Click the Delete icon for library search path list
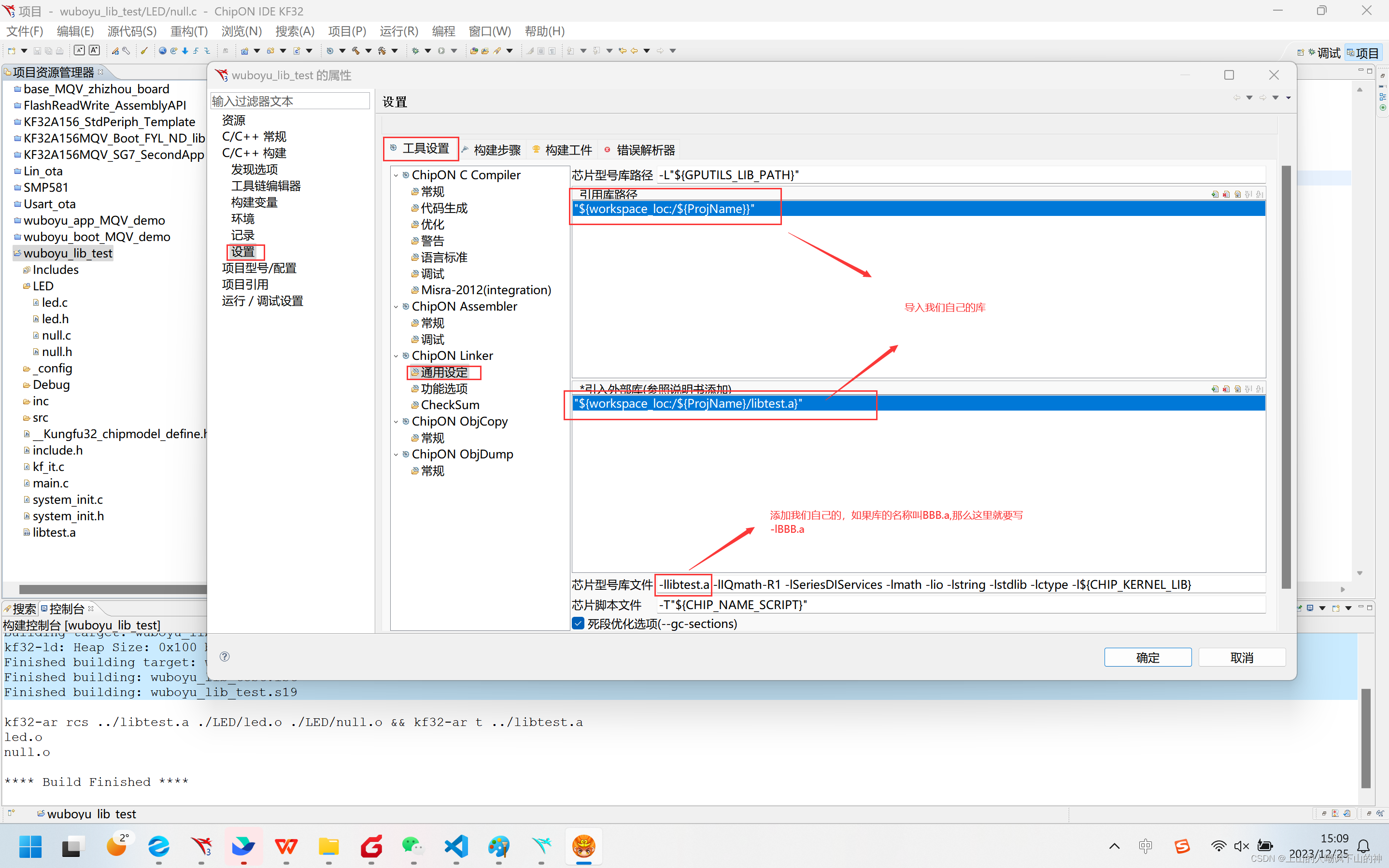Image resolution: width=1389 pixels, height=868 pixels. pyautogui.click(x=1226, y=195)
